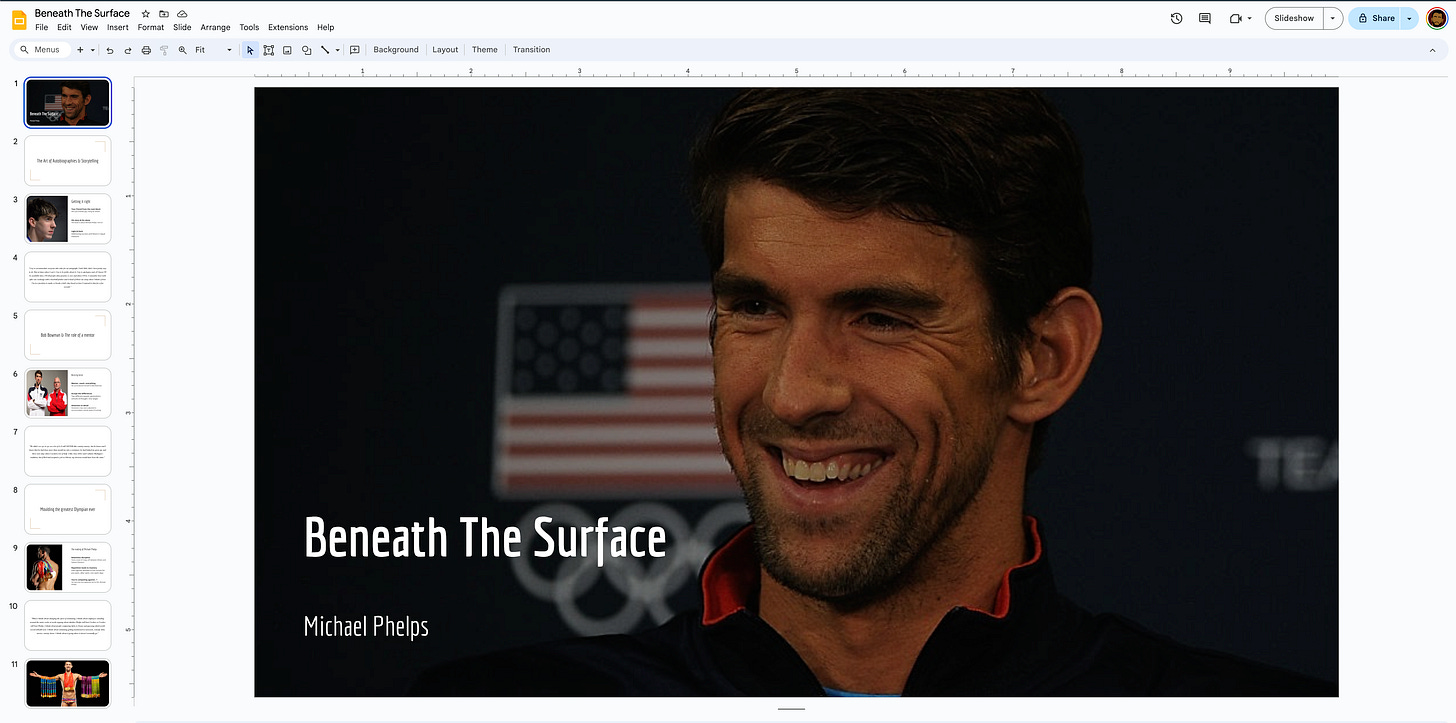Open the File menu
This screenshot has width=1456, height=723.
click(41, 28)
